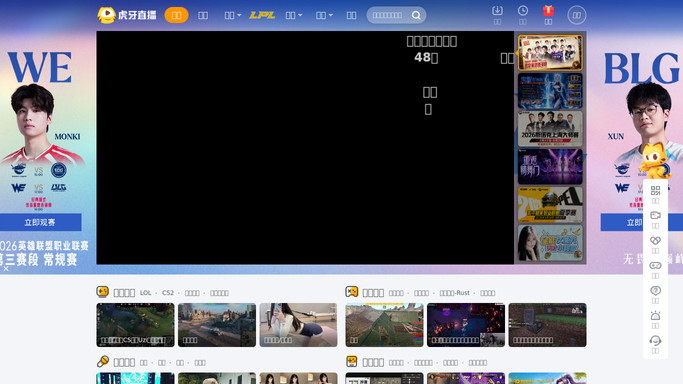Open the LOL category link

tap(145, 293)
